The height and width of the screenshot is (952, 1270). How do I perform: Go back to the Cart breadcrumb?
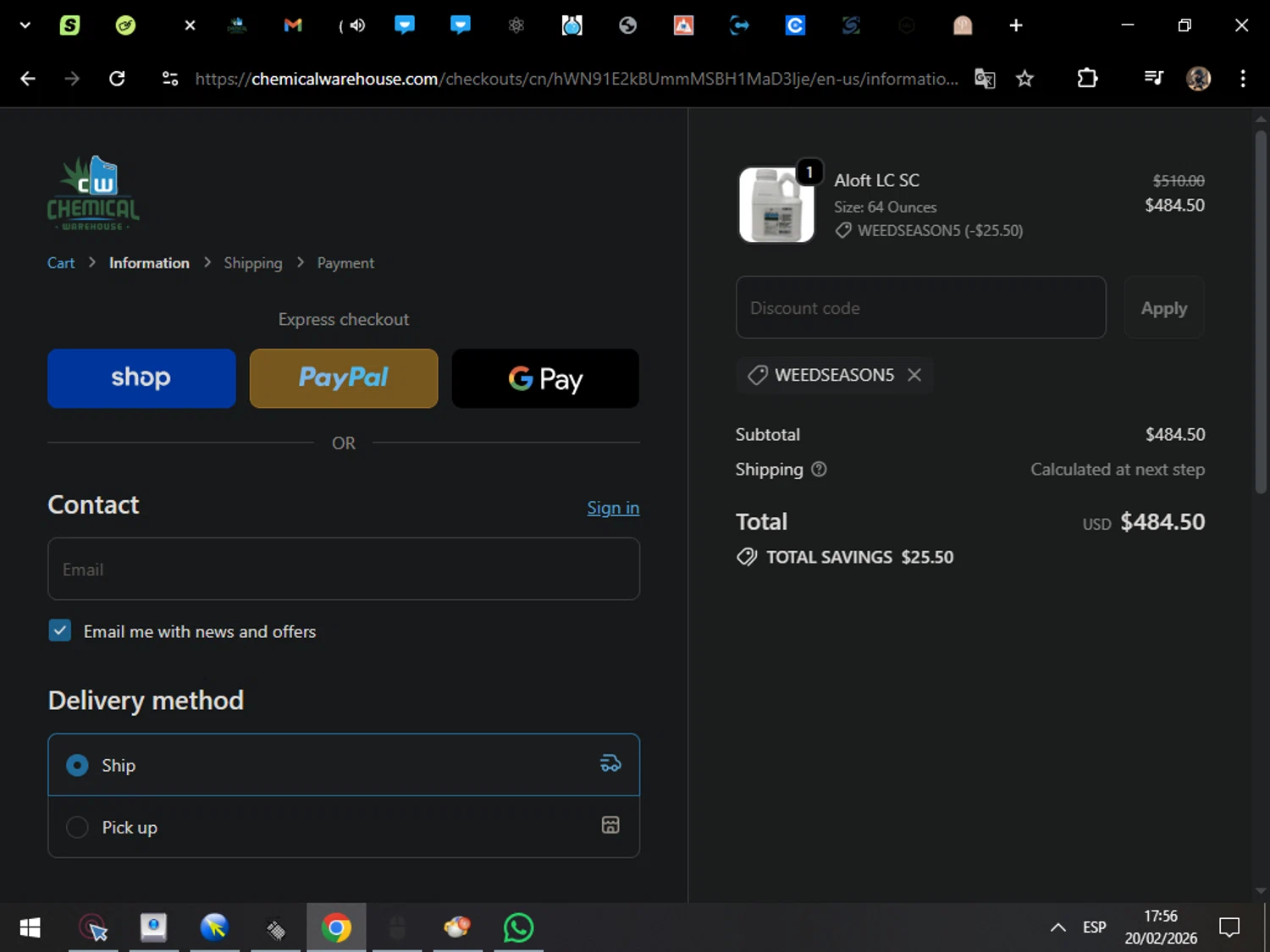point(61,263)
